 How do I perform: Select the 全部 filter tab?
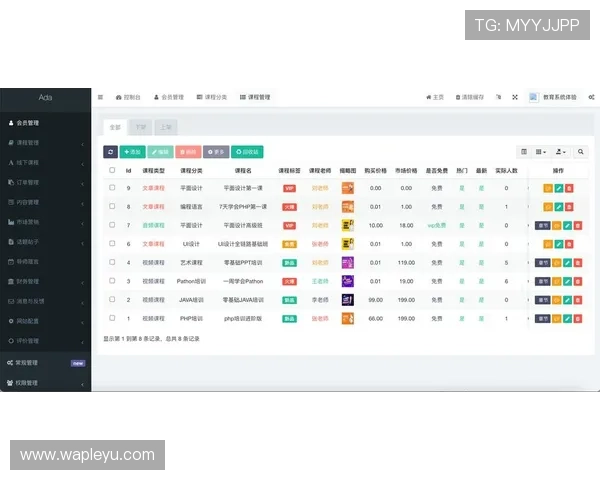[115, 127]
